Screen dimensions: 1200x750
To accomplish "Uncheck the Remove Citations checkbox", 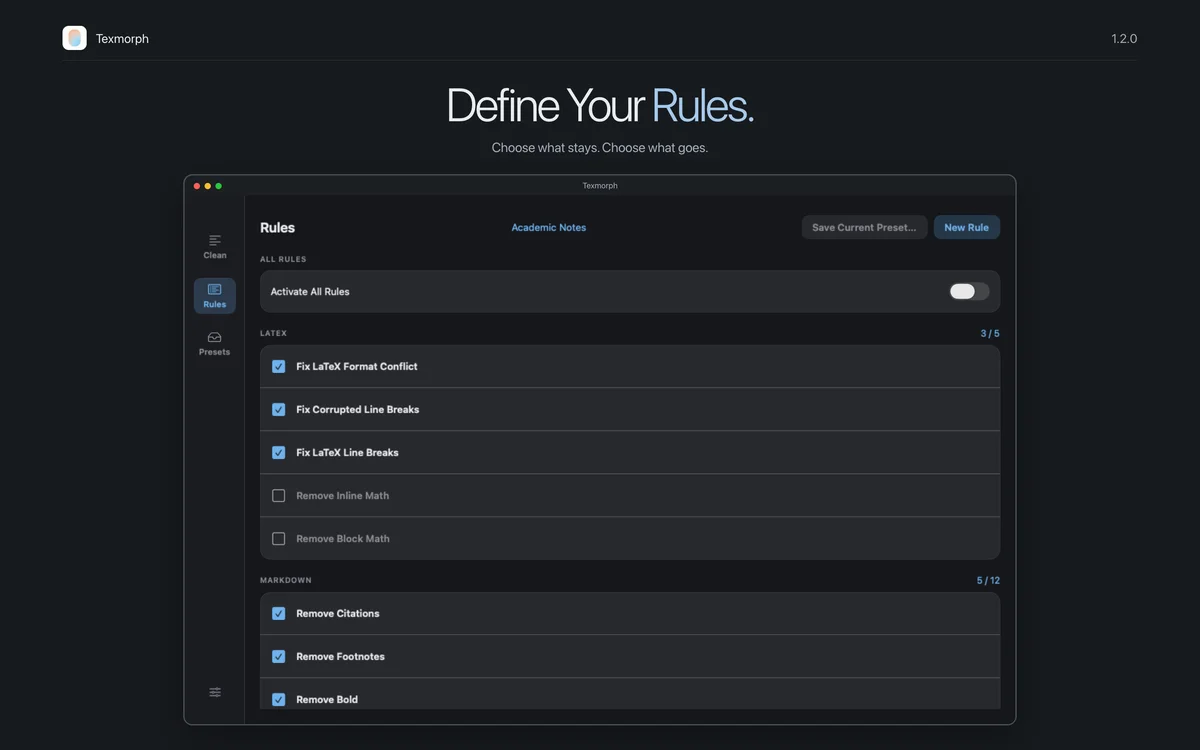I will tap(279, 613).
